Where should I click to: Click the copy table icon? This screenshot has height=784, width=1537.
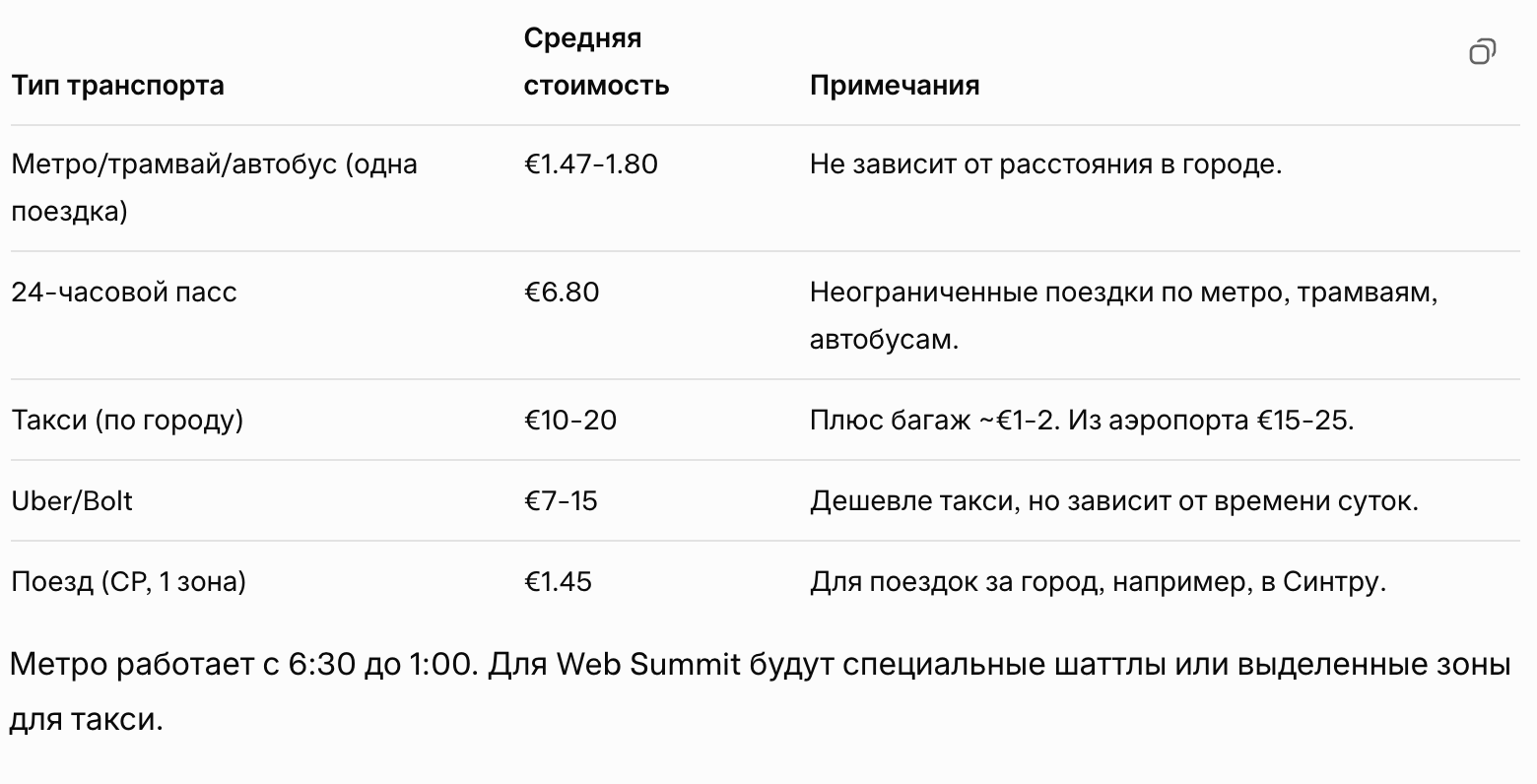(1483, 51)
